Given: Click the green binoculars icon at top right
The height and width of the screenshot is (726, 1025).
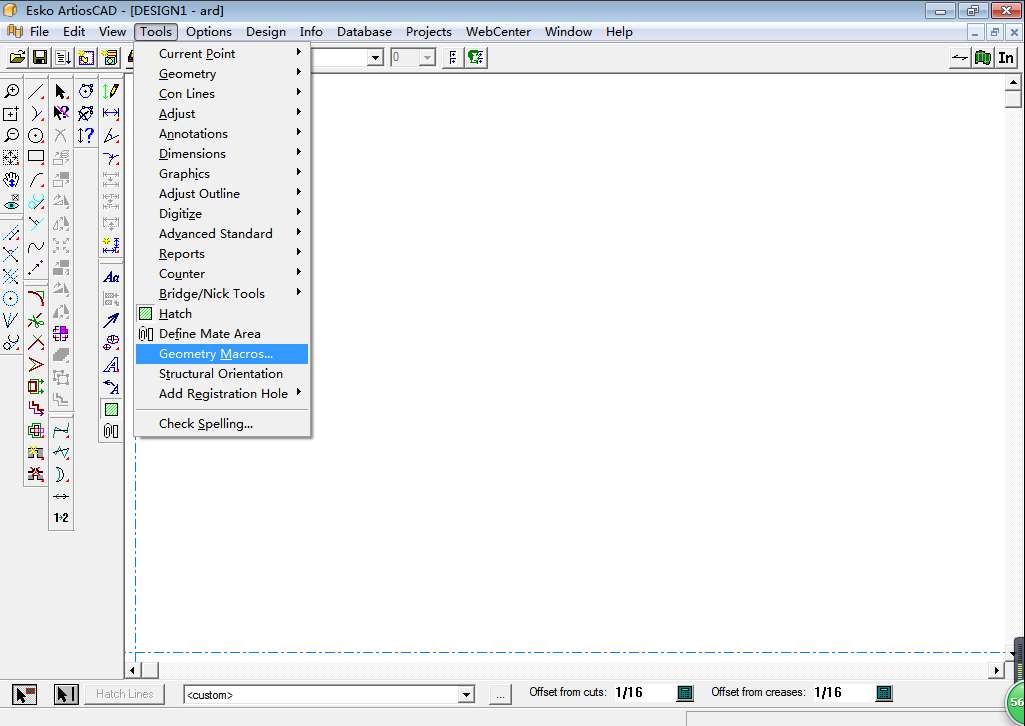Looking at the screenshot, I should click(x=983, y=58).
